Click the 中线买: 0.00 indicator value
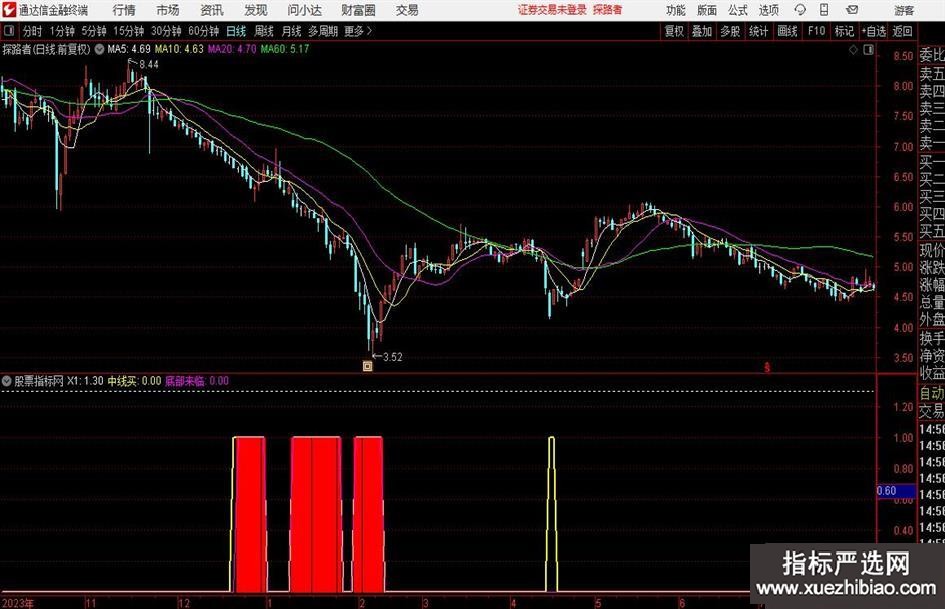The width and height of the screenshot is (945, 609). pyautogui.click(x=134, y=381)
